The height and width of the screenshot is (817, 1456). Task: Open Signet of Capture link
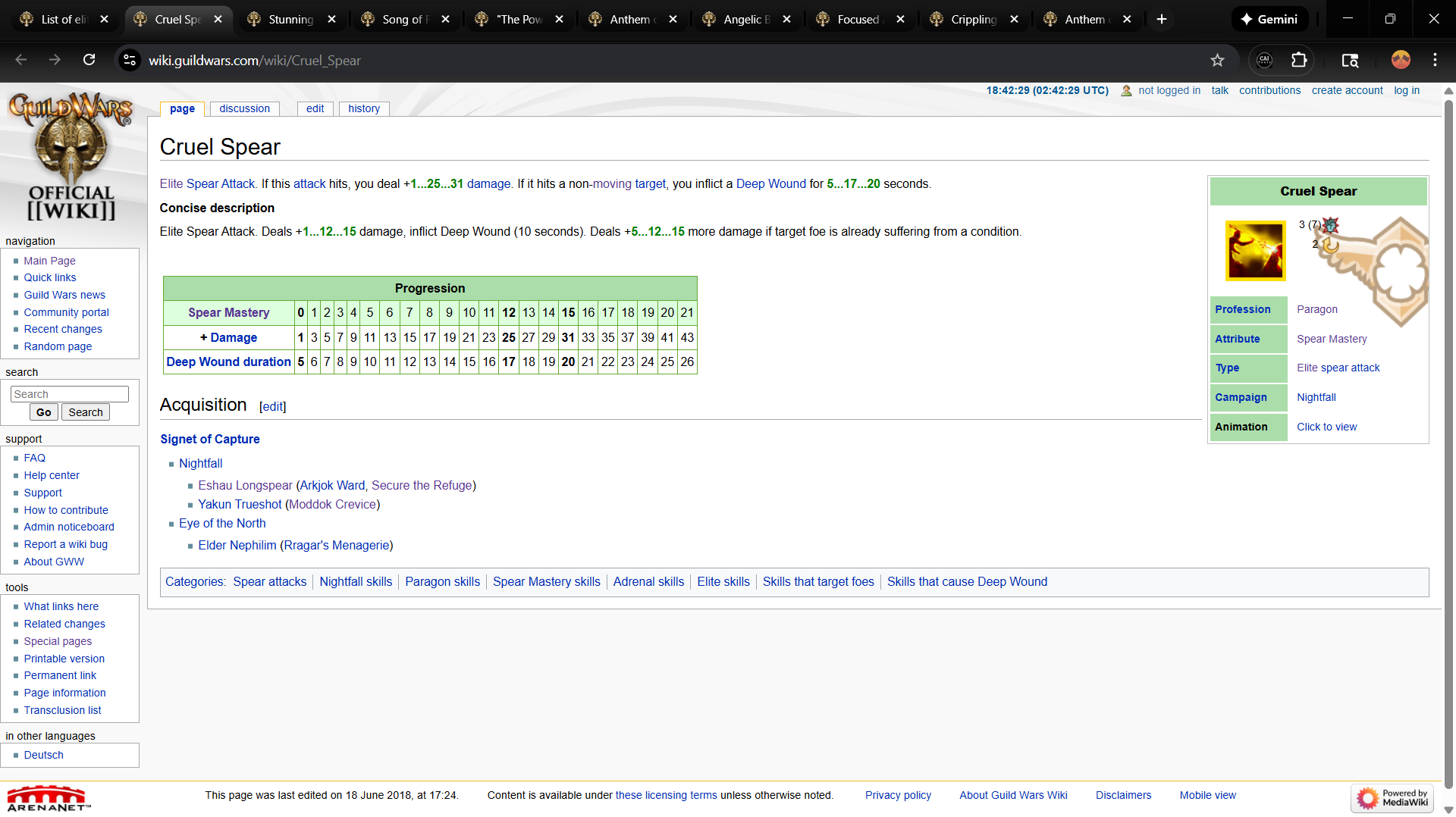click(x=209, y=439)
